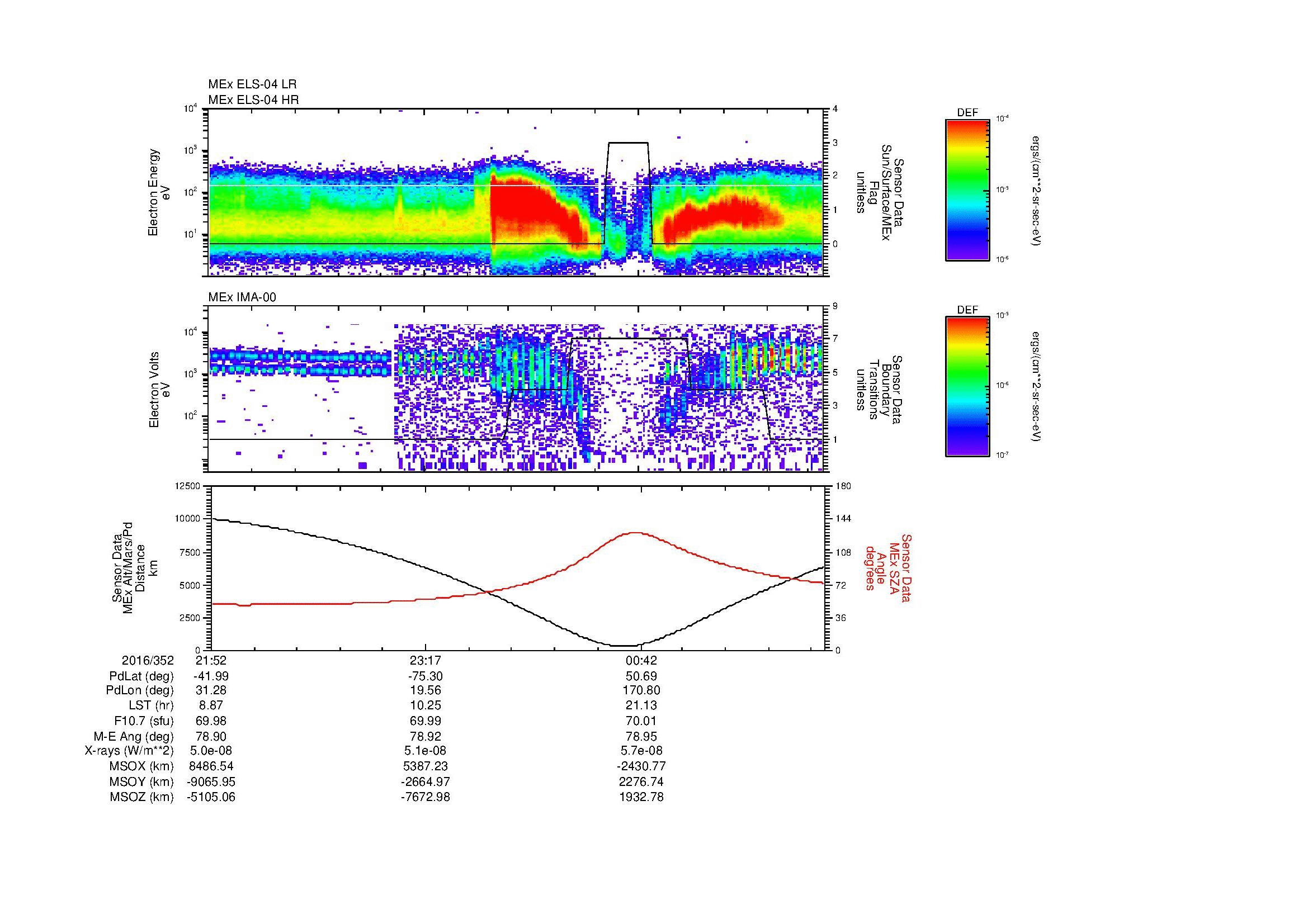Click the time tick label '00:42'
1308x924 pixels.
pyautogui.click(x=641, y=660)
